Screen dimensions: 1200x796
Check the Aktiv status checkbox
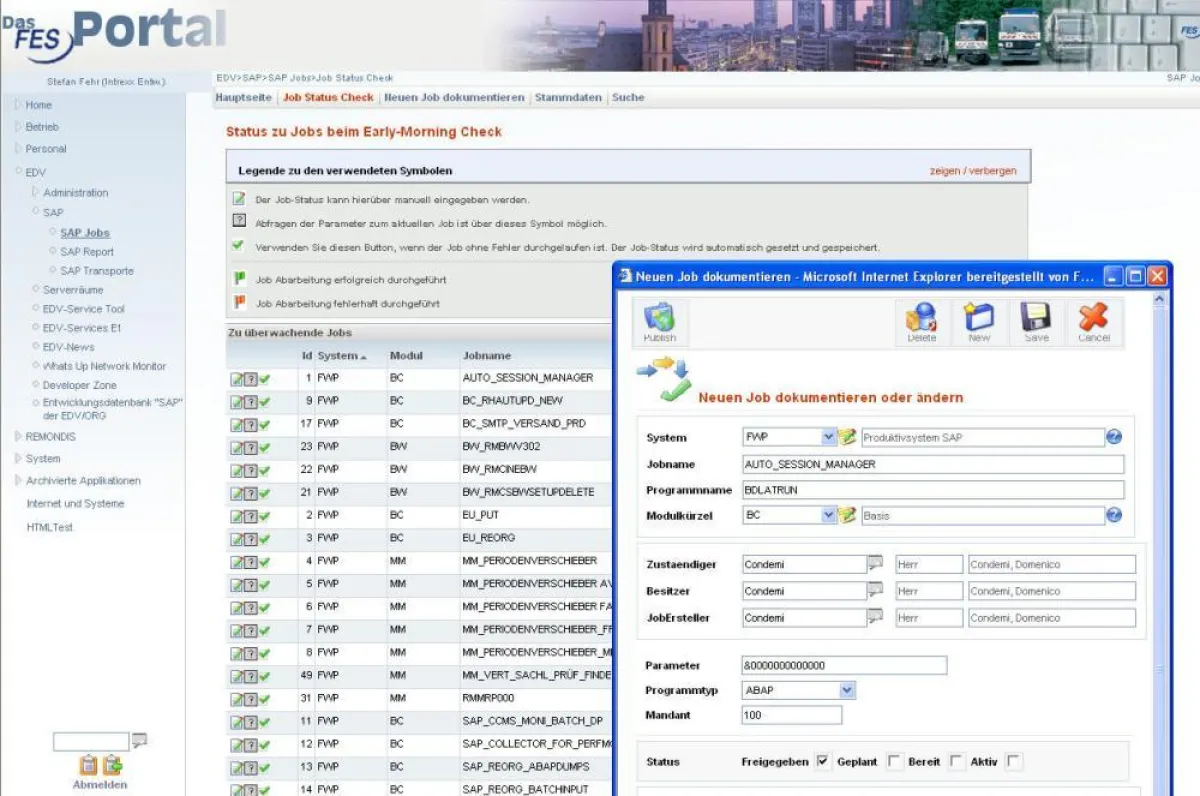pos(1013,761)
